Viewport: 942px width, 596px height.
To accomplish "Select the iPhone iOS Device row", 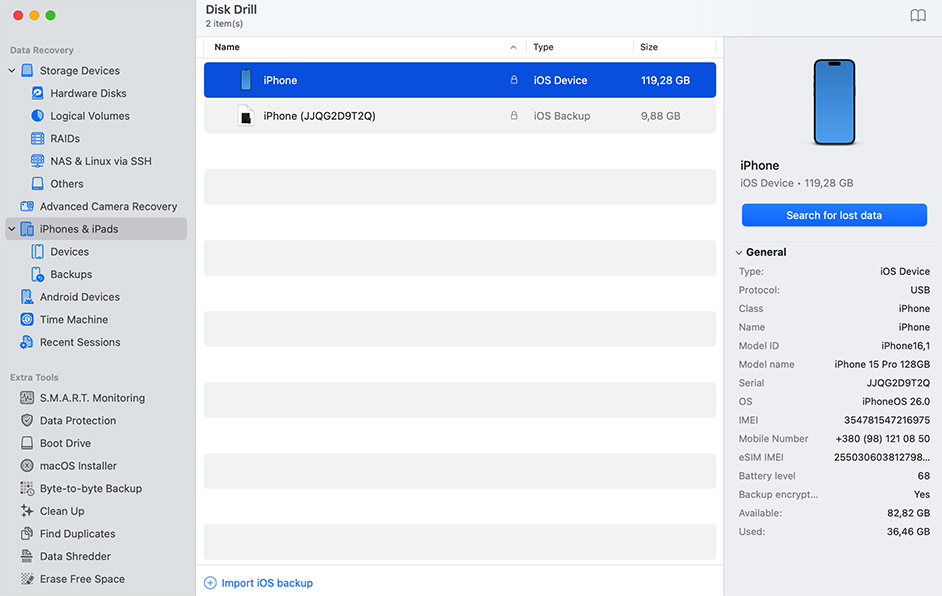I will click(x=460, y=80).
